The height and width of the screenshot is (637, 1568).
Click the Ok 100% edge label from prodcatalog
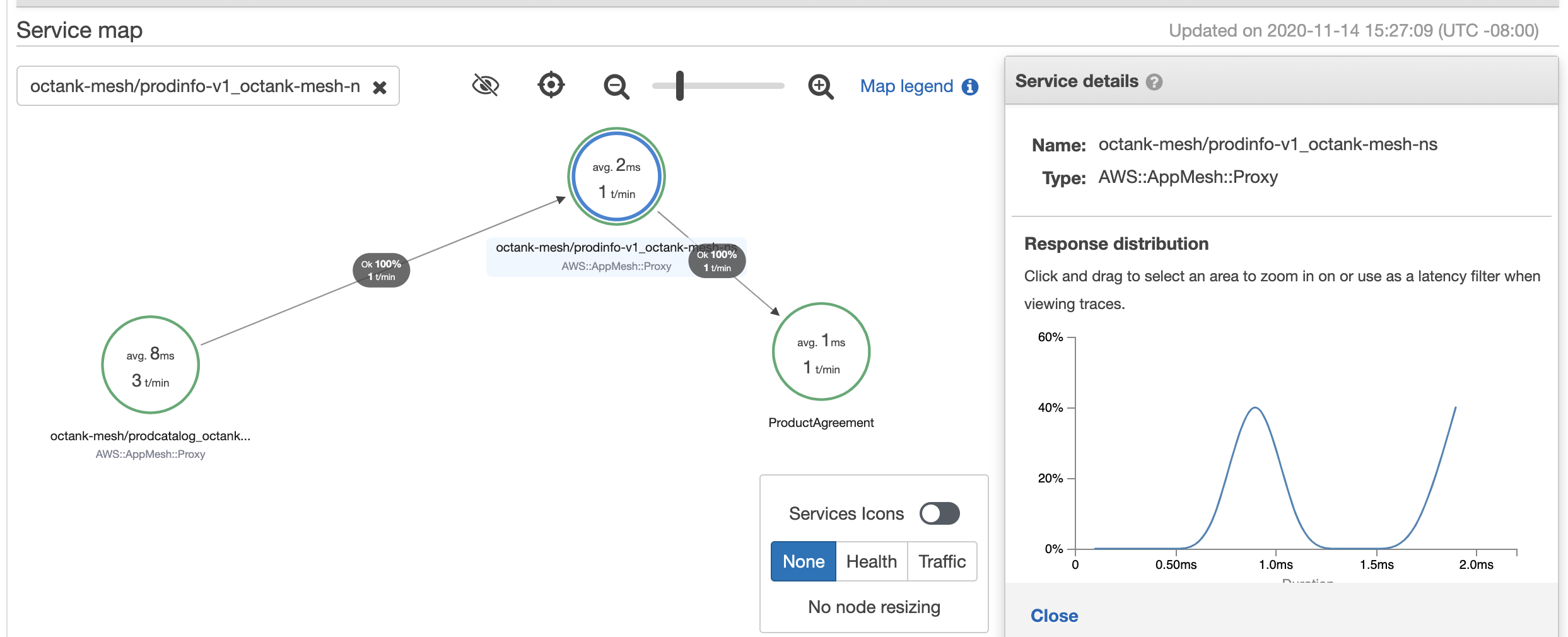pos(381,270)
